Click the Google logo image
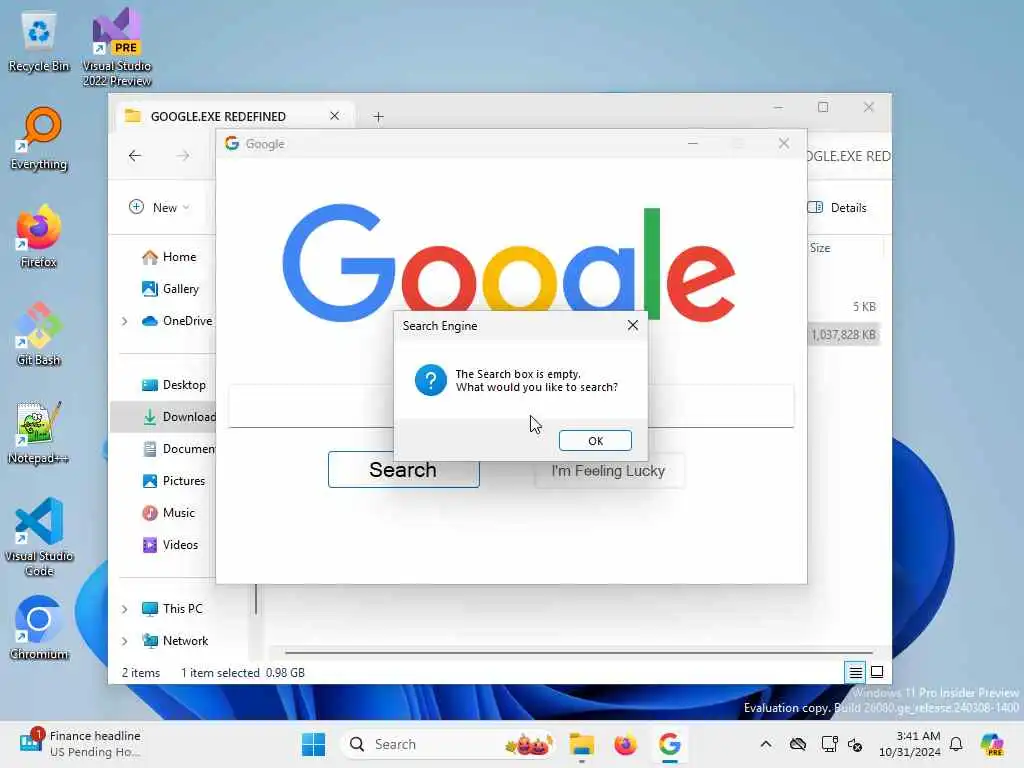 click(x=509, y=263)
